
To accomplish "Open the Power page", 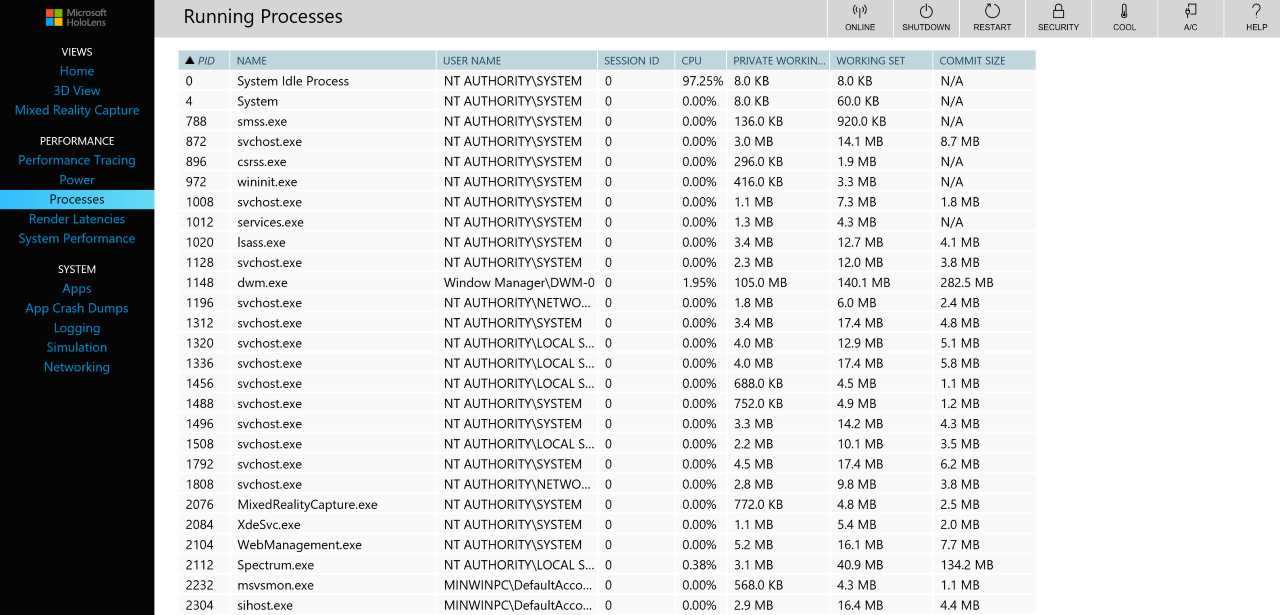I will click(x=76, y=179).
